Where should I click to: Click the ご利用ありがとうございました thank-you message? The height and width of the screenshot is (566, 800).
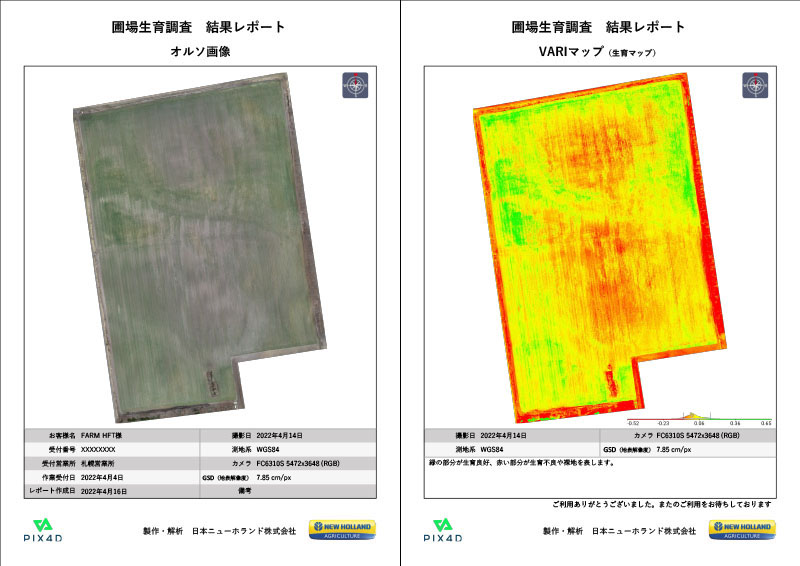pos(662,505)
